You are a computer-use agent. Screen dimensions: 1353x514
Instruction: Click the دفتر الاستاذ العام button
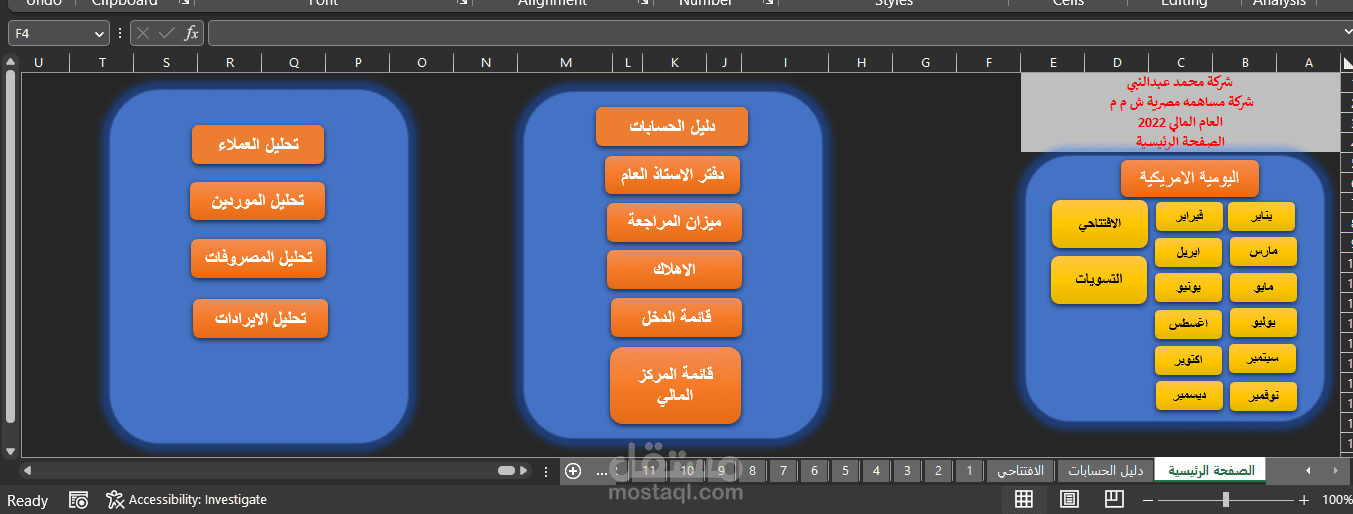click(x=672, y=174)
